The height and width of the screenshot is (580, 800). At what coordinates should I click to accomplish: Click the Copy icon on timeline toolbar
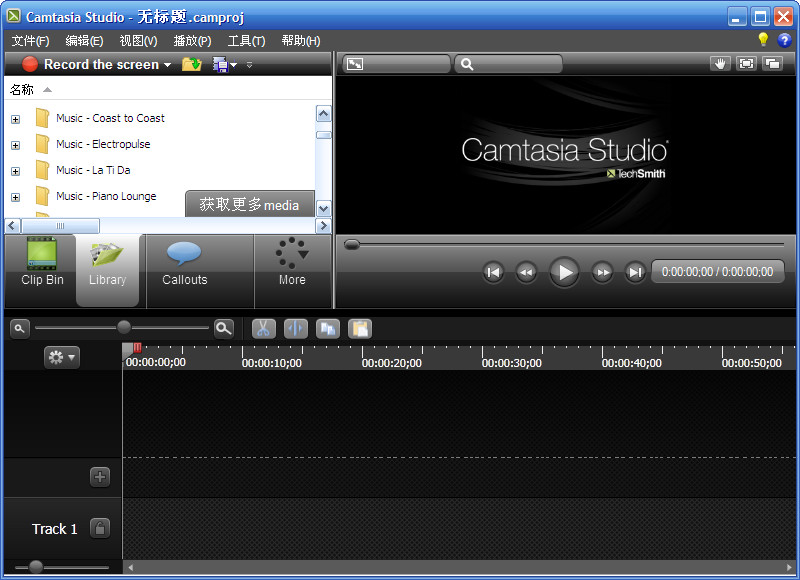click(x=328, y=329)
